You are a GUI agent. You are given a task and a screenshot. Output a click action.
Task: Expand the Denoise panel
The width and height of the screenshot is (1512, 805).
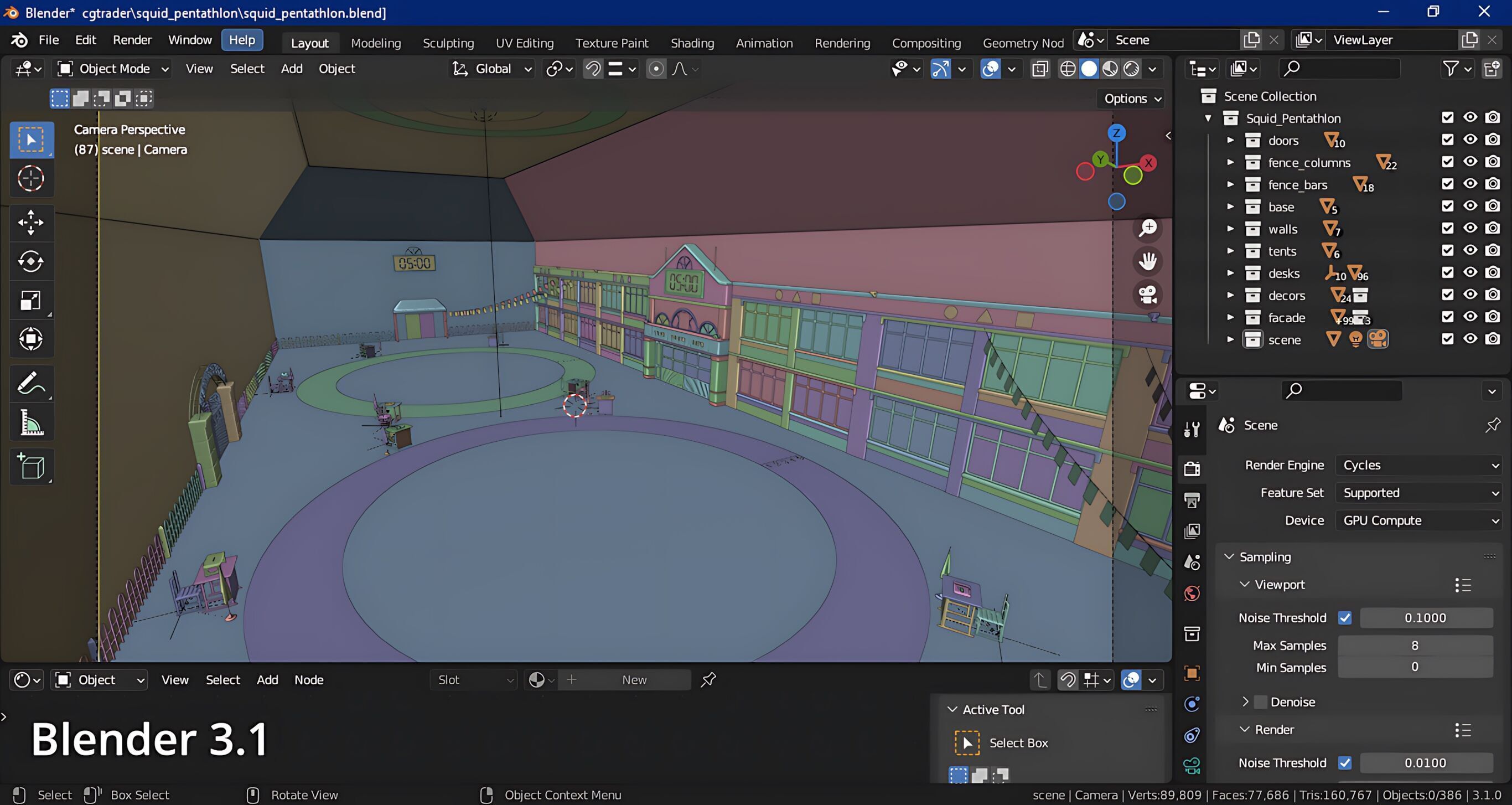click(x=1245, y=701)
